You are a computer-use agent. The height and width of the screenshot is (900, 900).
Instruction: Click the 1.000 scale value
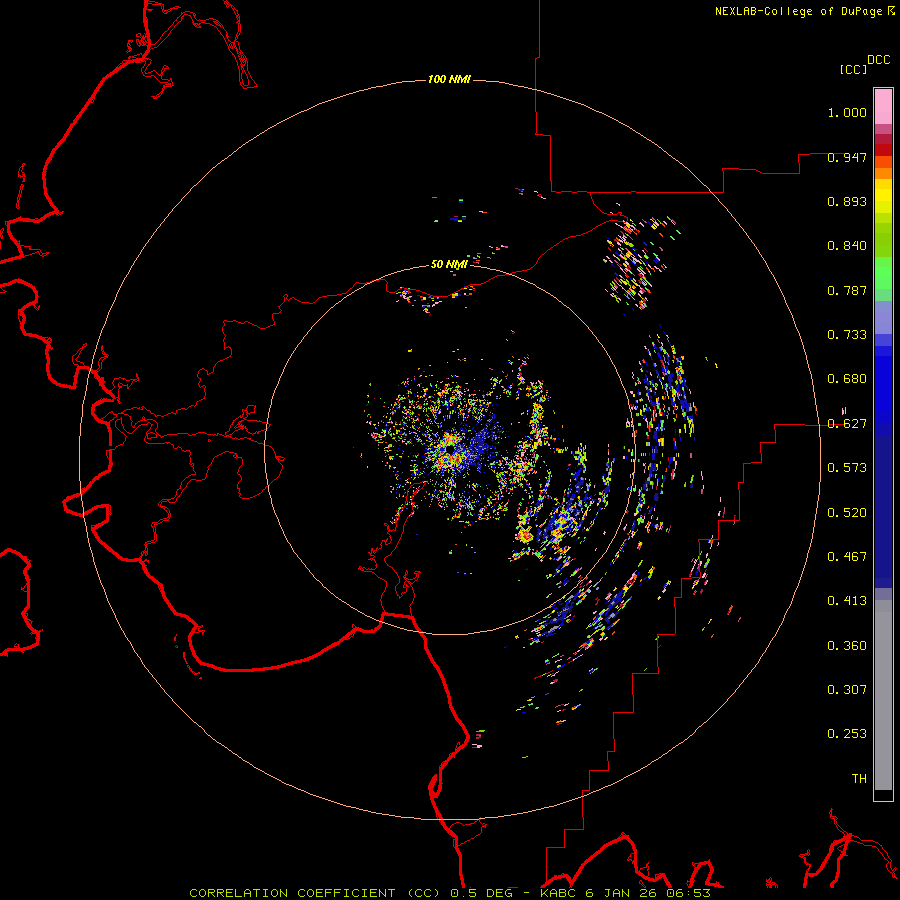[x=847, y=112]
